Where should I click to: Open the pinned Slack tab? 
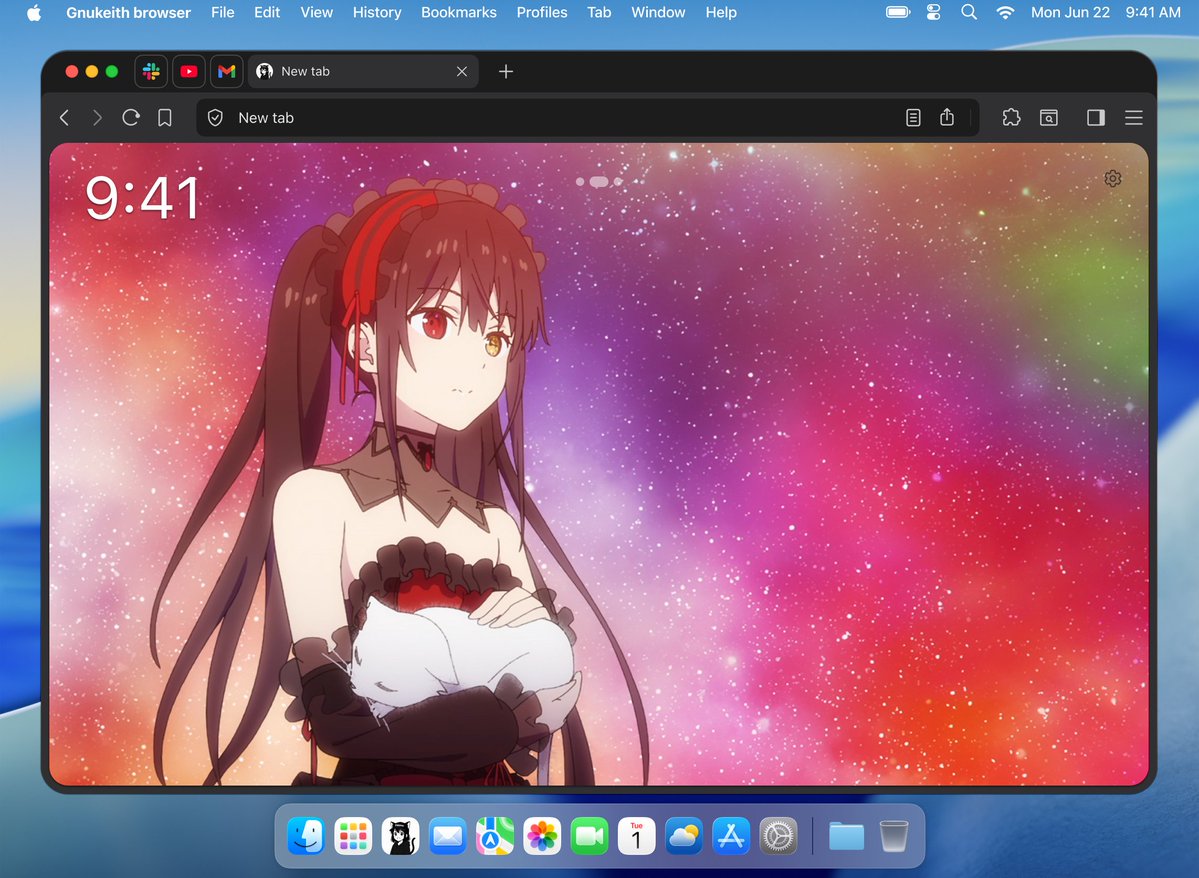[x=151, y=71]
